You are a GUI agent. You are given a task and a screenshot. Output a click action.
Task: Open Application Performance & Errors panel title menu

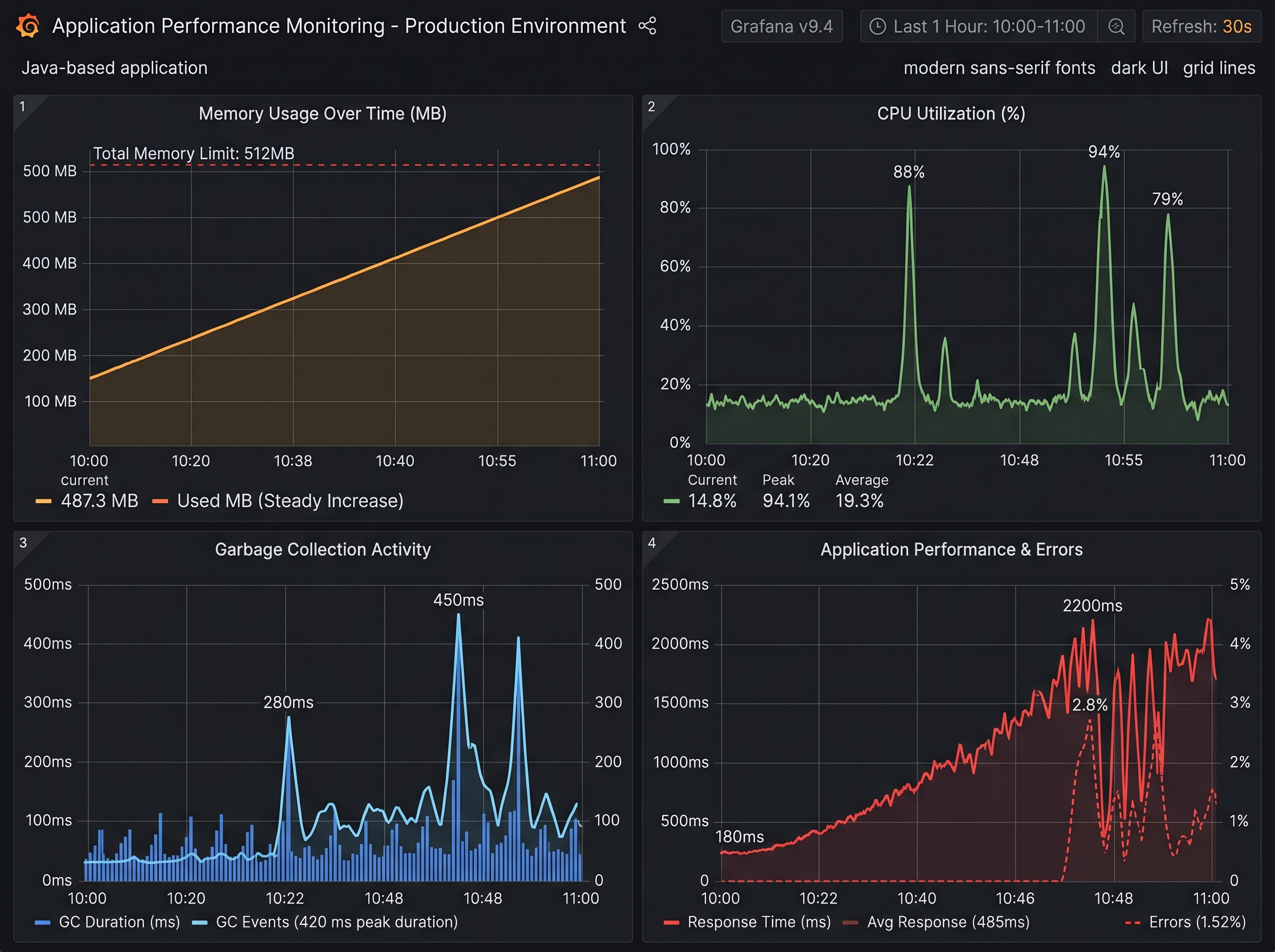(x=952, y=550)
